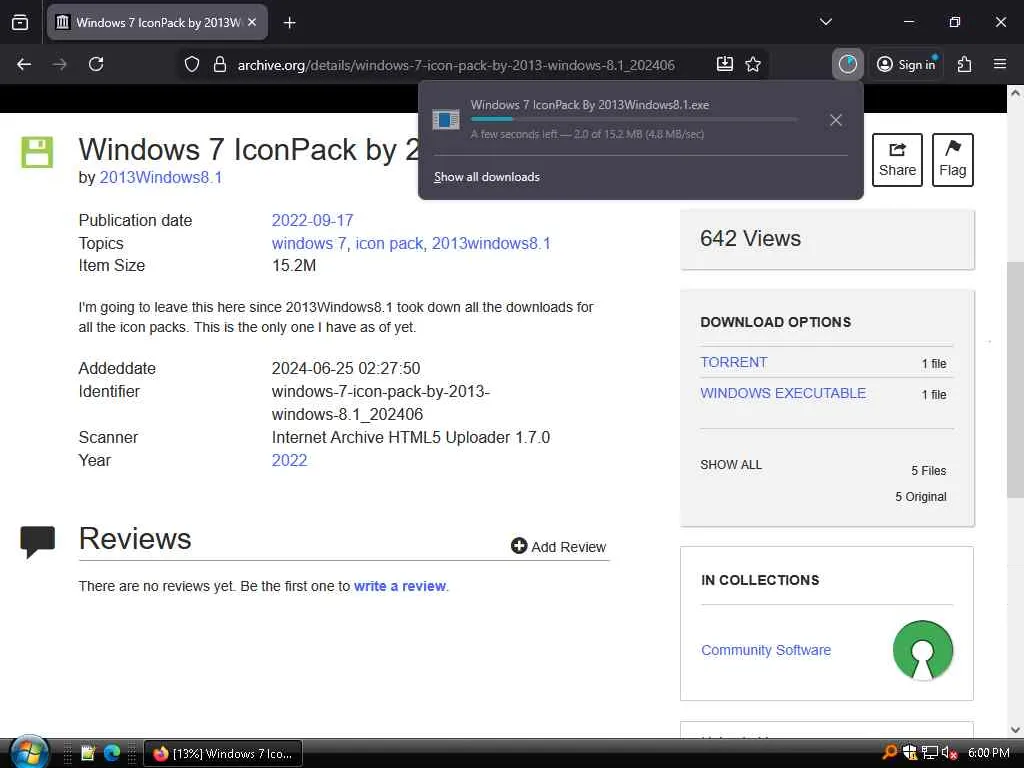The image size is (1024, 768).
Task: Click the Year 2022 link
Action: coord(289,460)
